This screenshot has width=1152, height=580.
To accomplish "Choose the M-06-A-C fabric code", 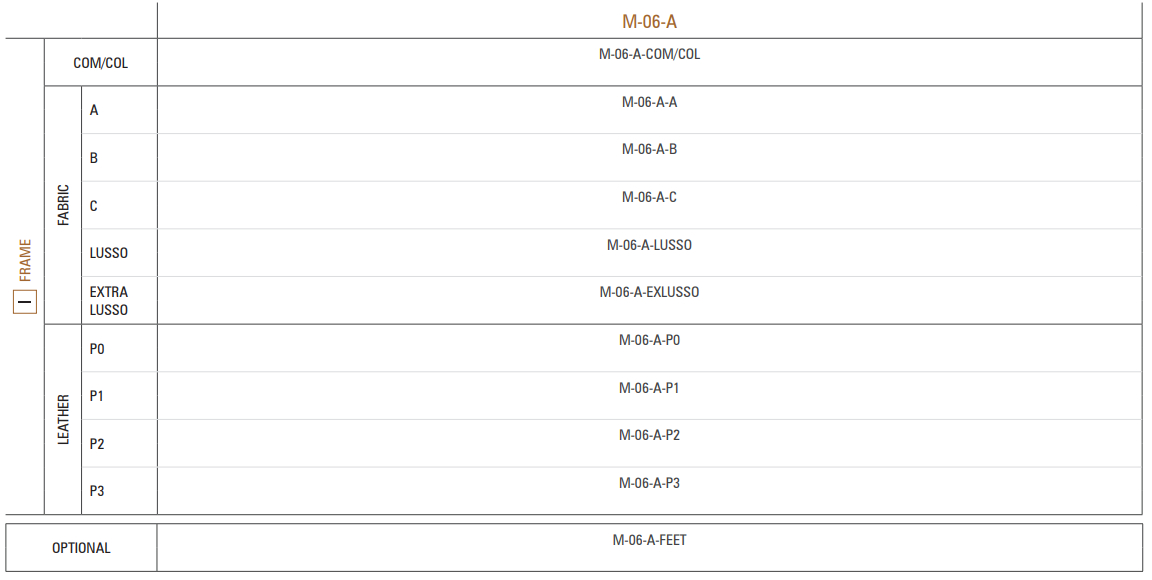I will [649, 197].
